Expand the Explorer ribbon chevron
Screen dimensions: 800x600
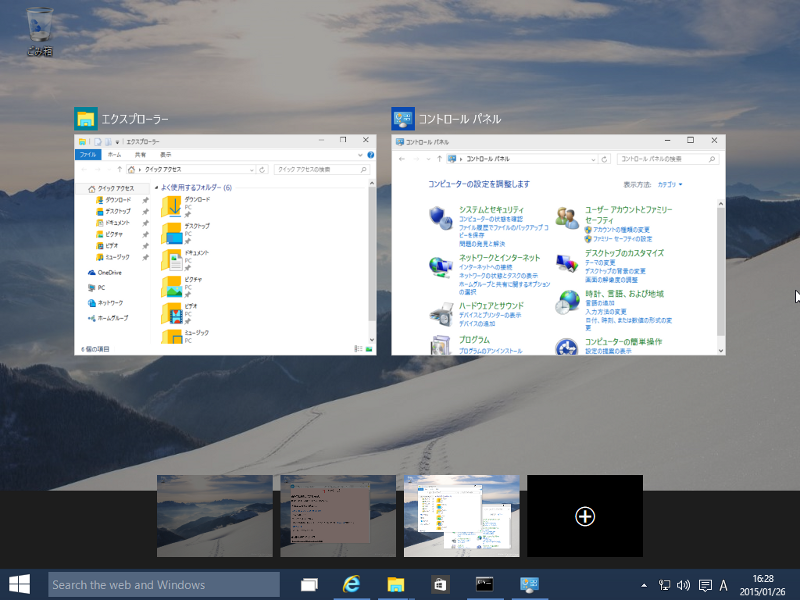click(x=360, y=155)
